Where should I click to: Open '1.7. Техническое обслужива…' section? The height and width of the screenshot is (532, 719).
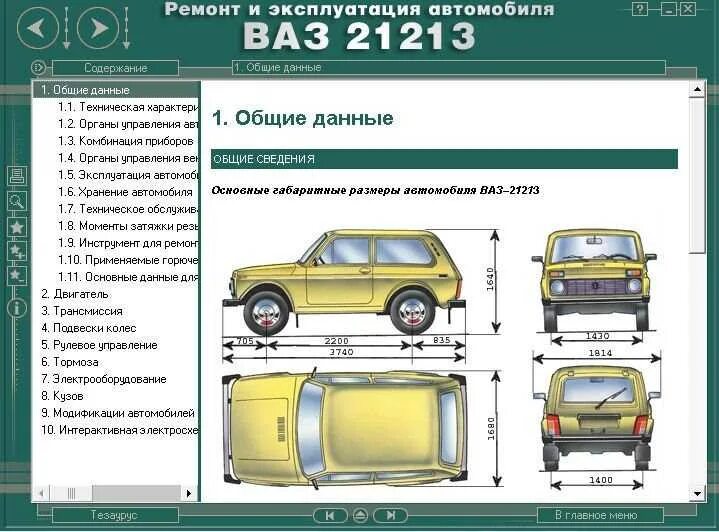pos(128,209)
